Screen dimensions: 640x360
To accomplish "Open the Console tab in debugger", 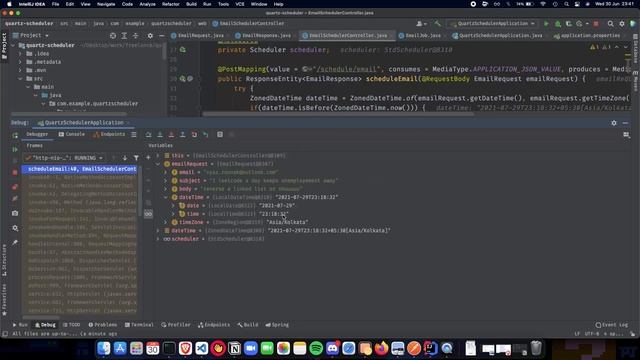I will click(72, 134).
